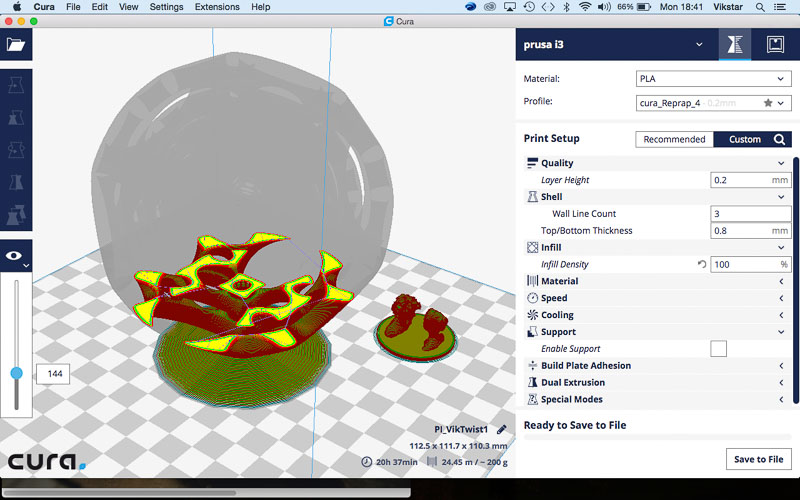Screen dimensions: 800x500
Task: Open the Bluetooth menu bar icon
Action: click(566, 7)
